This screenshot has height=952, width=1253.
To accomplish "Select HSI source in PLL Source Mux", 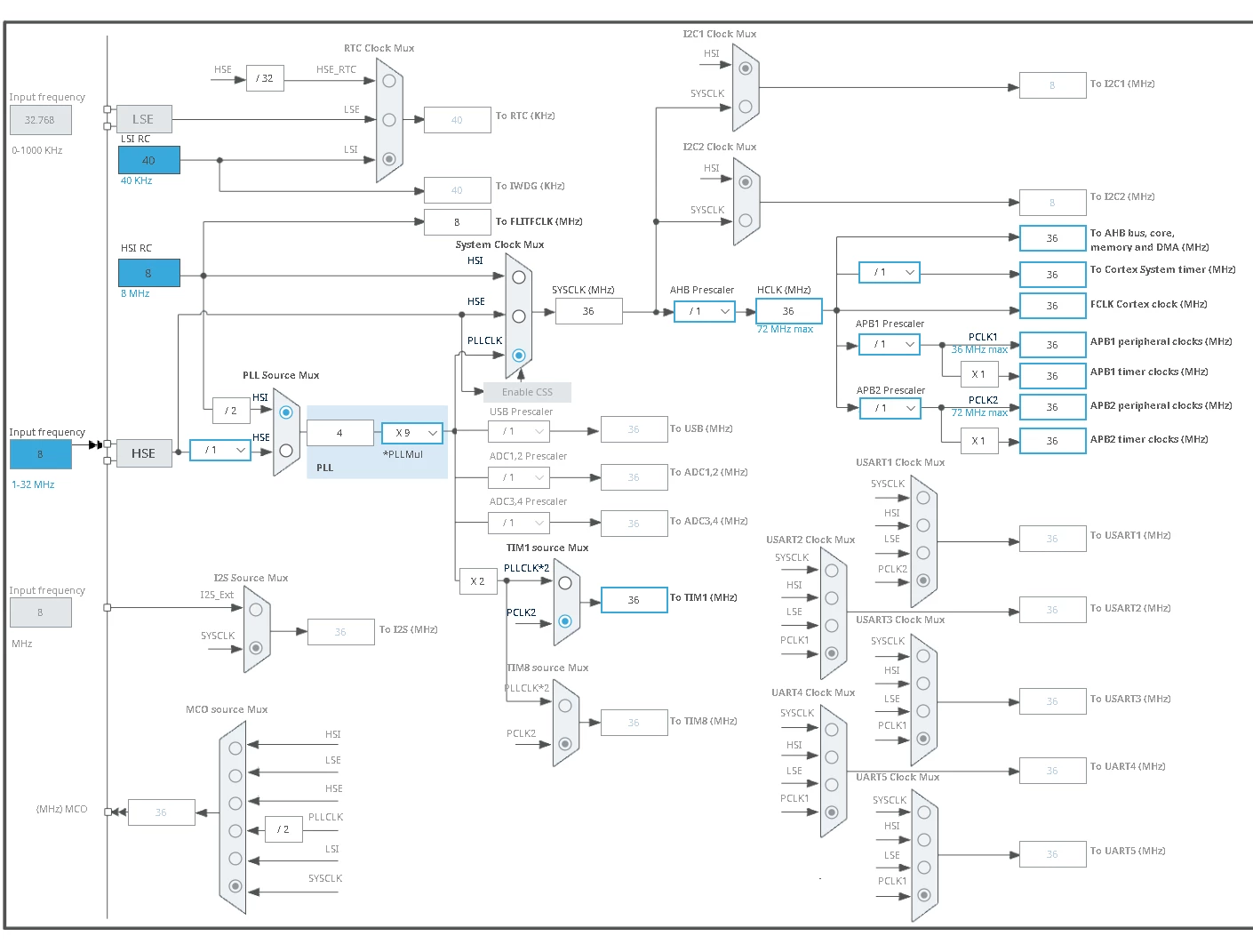I will point(286,412).
